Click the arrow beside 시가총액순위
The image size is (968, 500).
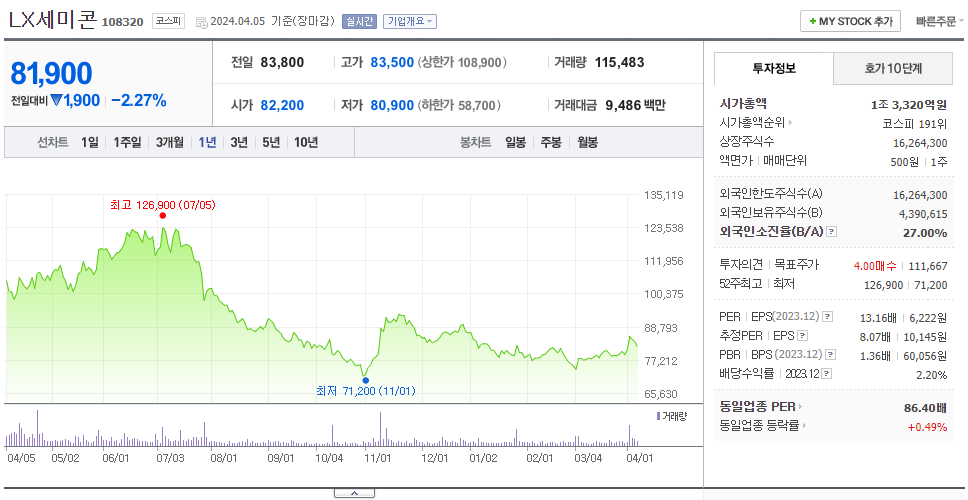click(790, 123)
